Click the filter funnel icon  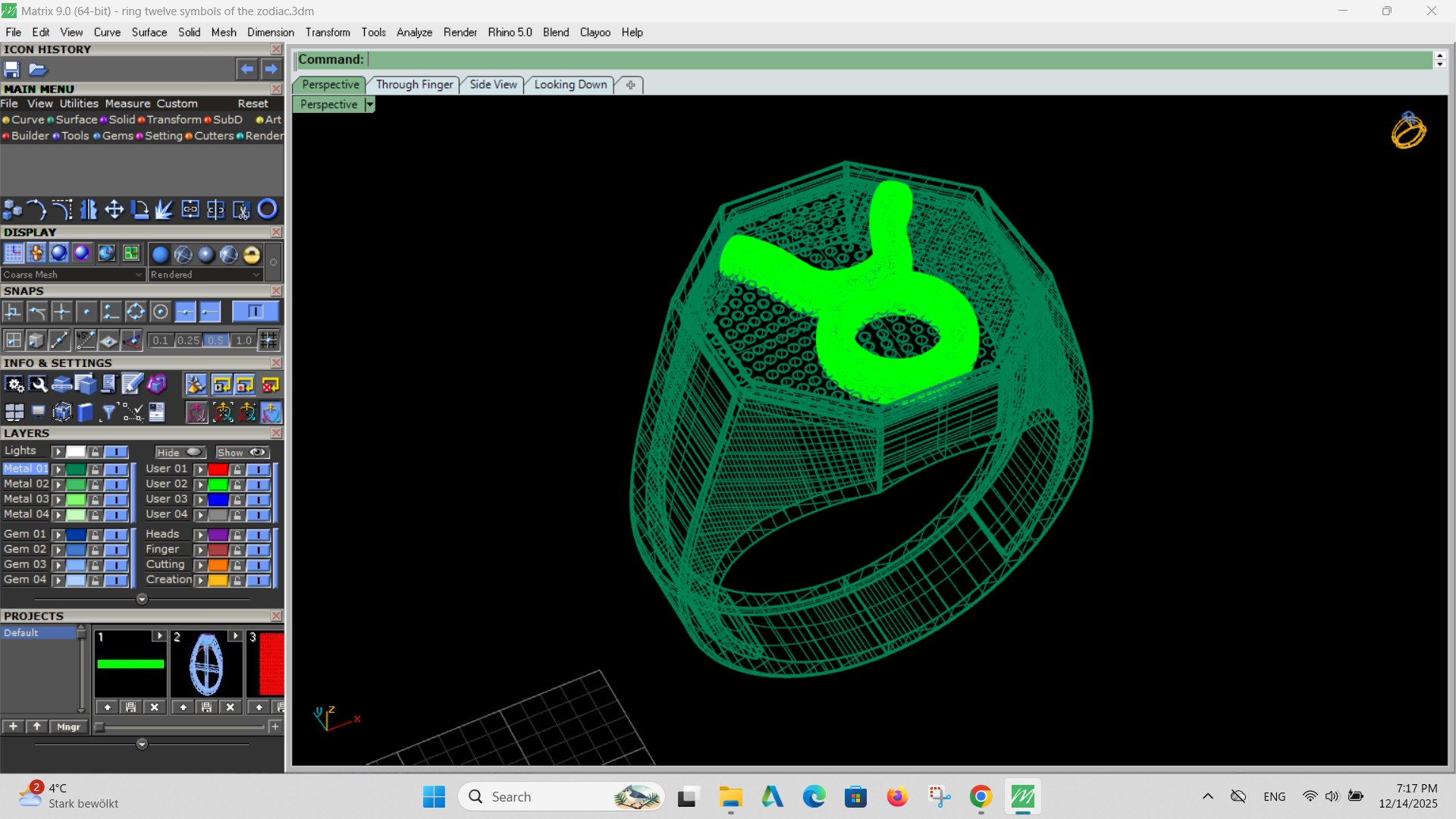coord(109,412)
